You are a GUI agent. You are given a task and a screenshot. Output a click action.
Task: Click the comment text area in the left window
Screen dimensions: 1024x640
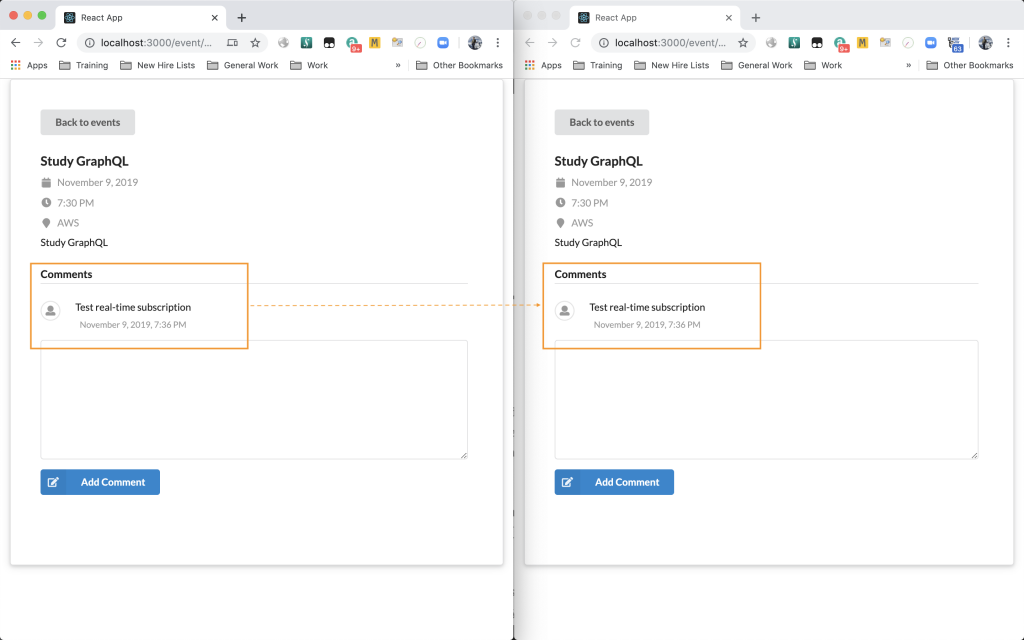coord(254,399)
